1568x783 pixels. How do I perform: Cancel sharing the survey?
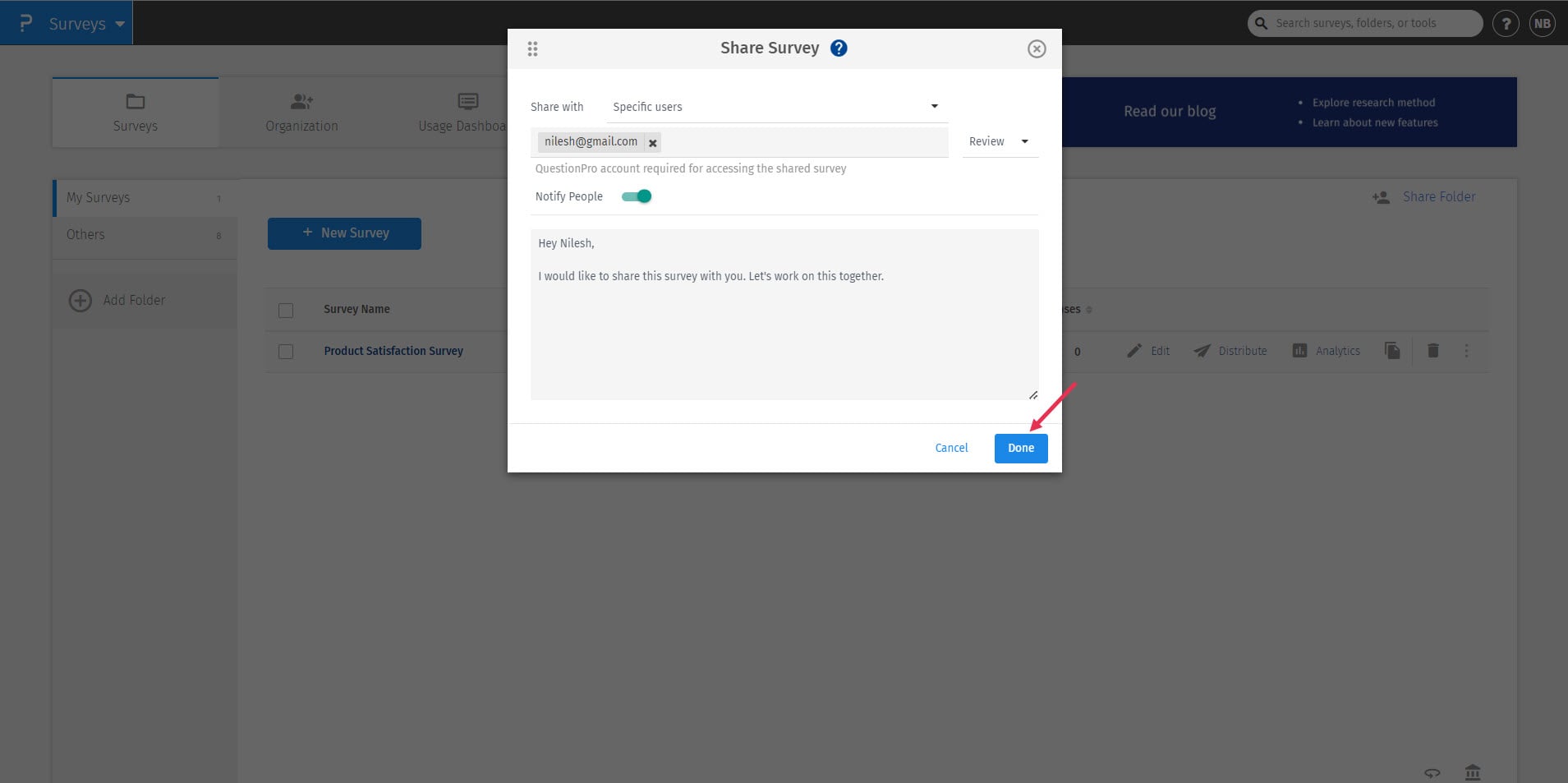[950, 448]
